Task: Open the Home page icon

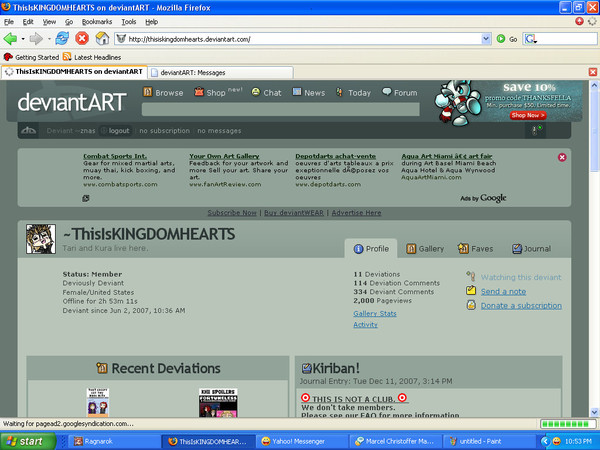Action: (x=102, y=39)
